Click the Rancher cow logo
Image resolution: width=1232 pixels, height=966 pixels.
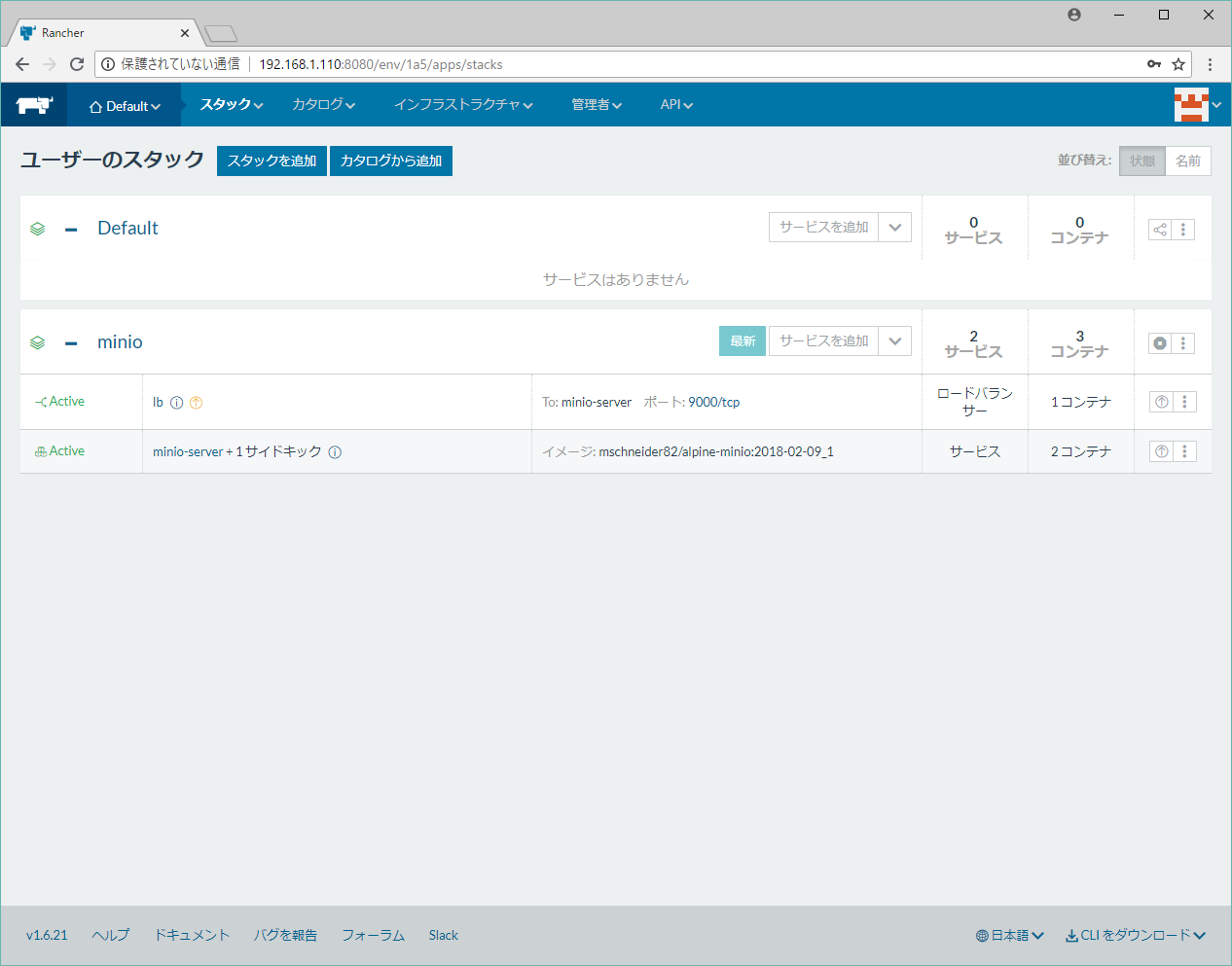pos(34,105)
